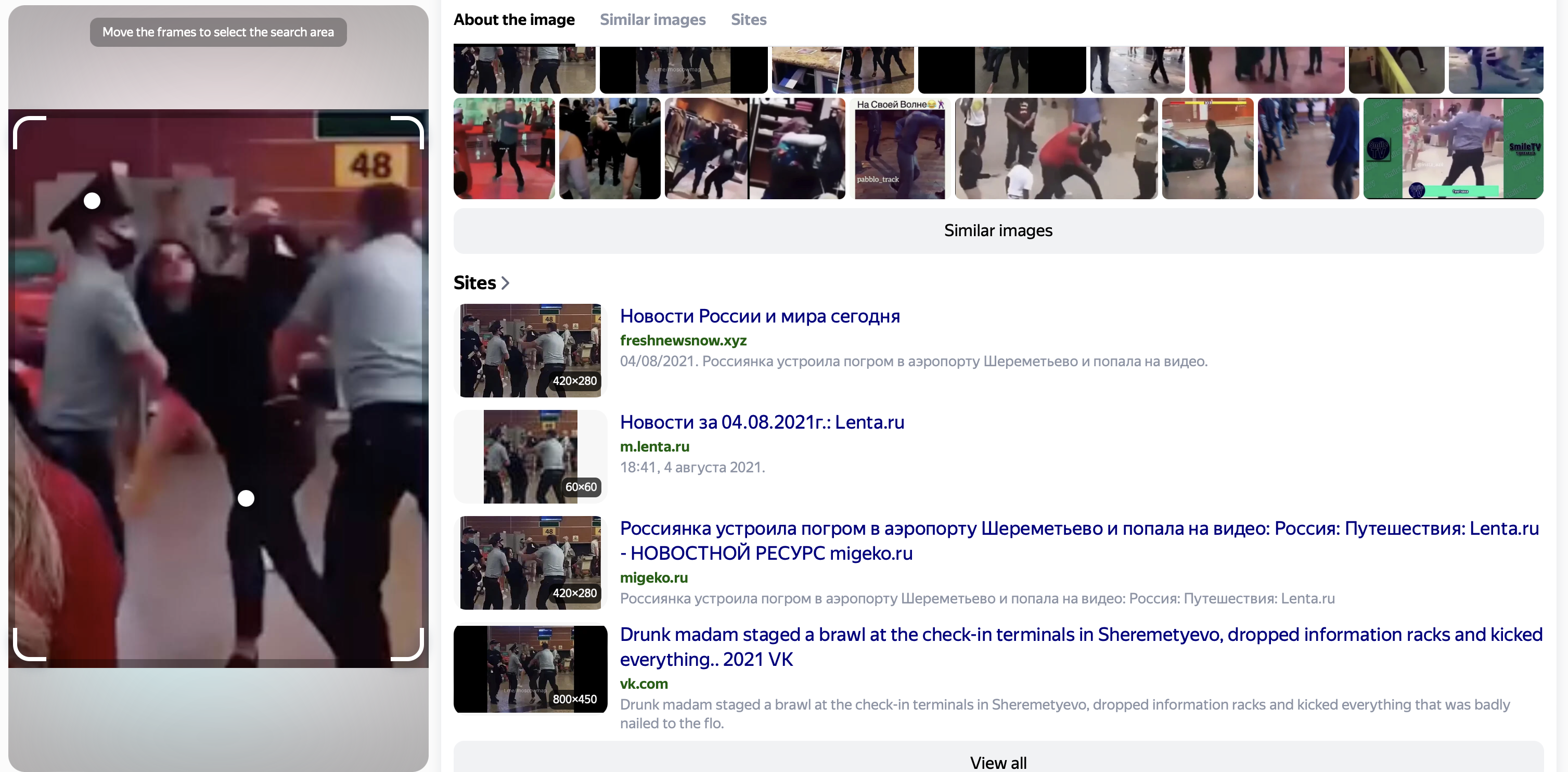
Task: Open the 60×60 Lenta.ru result thumbnail
Action: pos(530,457)
